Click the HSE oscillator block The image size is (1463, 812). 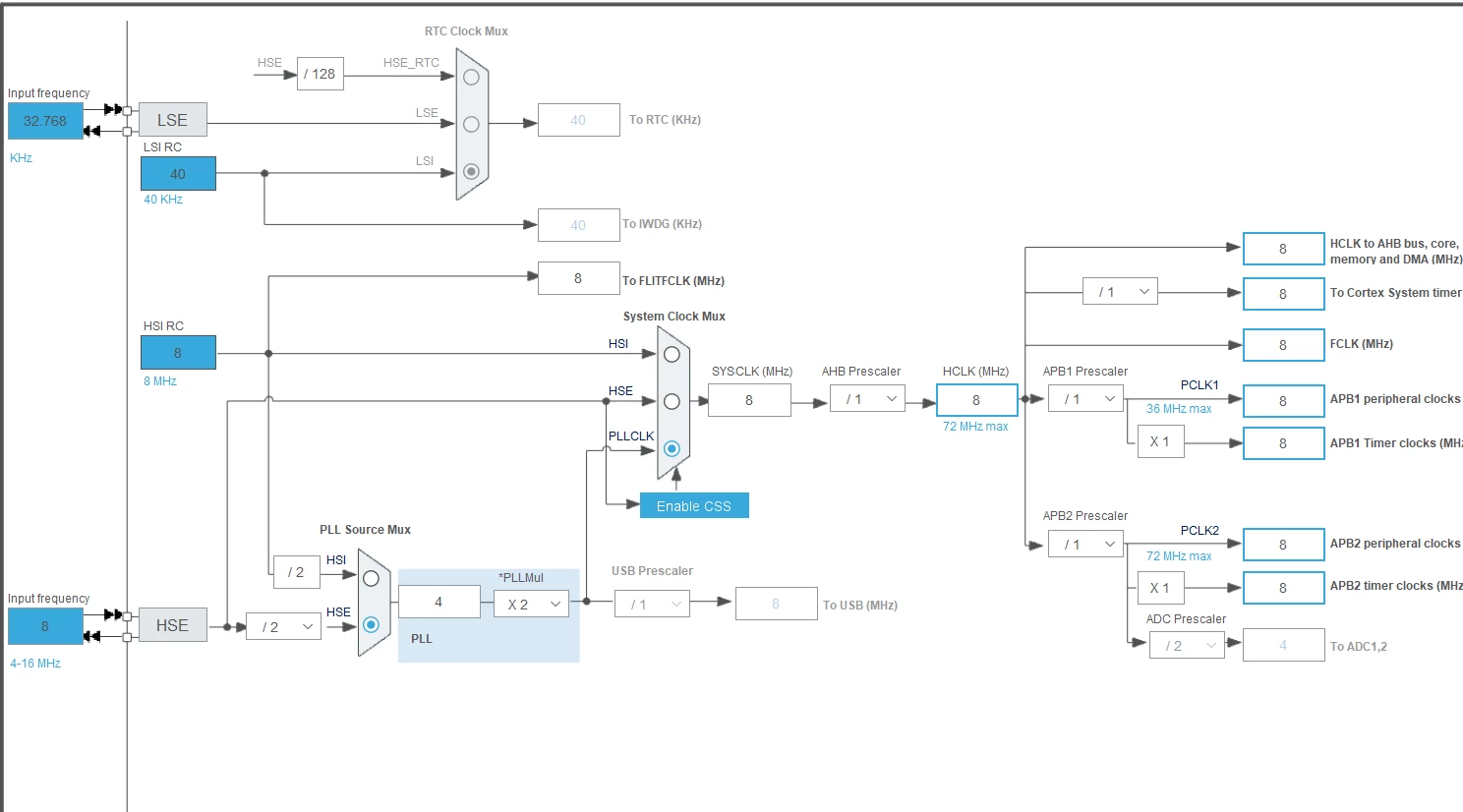pos(172,625)
